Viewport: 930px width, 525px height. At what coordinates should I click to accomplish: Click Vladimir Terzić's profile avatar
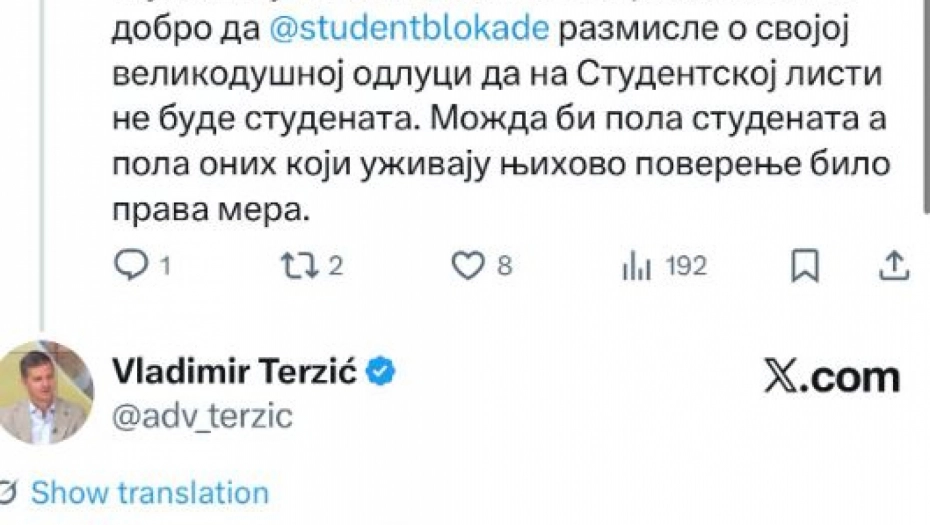(46, 392)
